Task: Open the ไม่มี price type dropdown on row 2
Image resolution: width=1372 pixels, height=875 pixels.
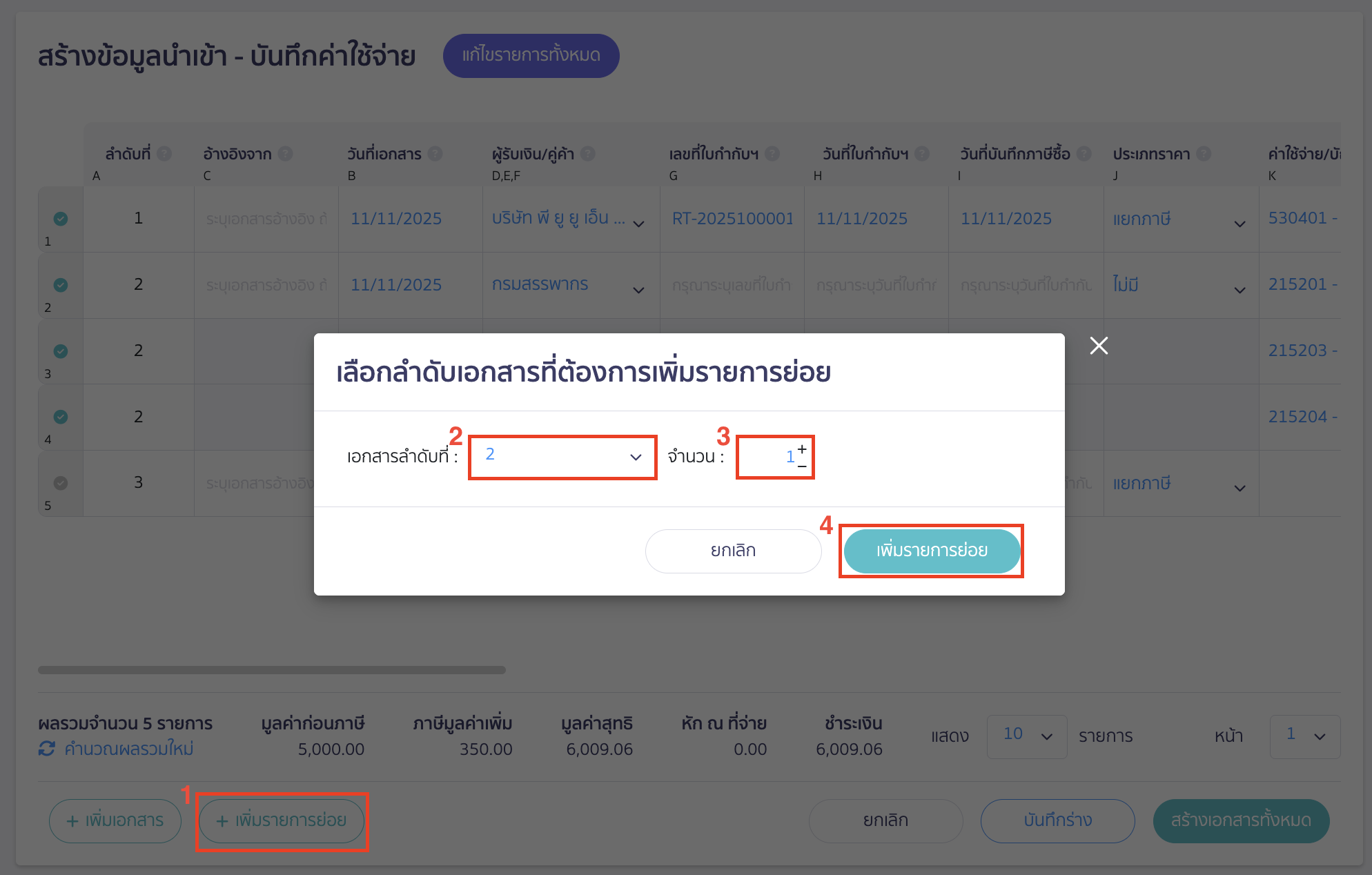Action: 1240,291
